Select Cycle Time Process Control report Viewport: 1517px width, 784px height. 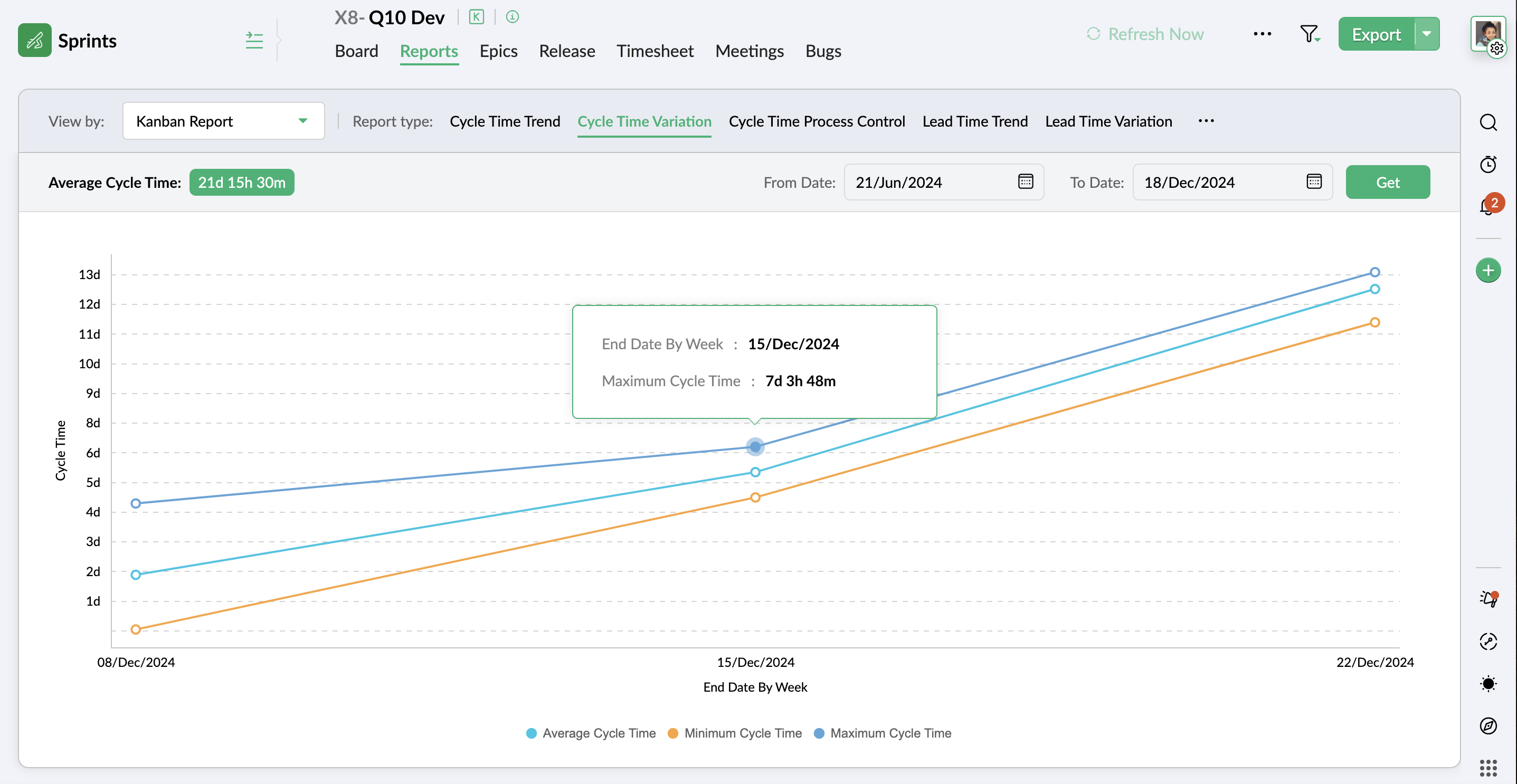[x=817, y=121]
